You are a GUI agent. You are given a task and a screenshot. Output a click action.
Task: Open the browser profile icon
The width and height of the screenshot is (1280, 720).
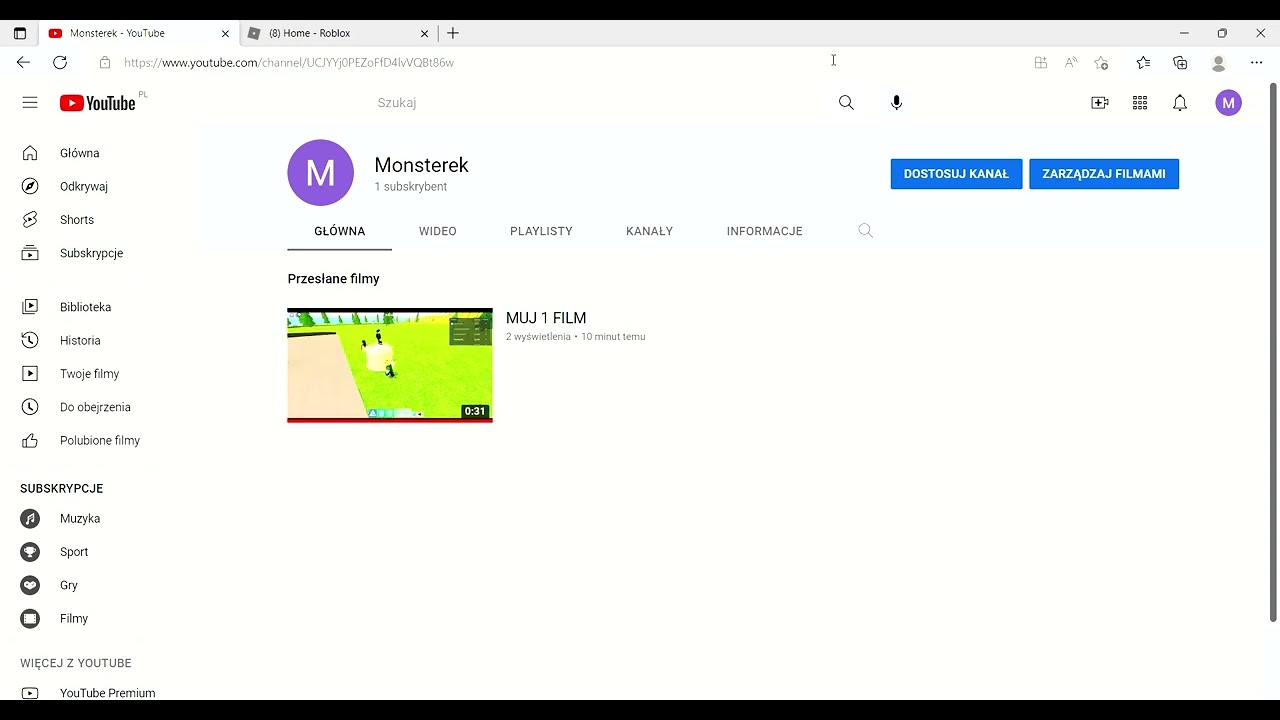pos(1218,62)
